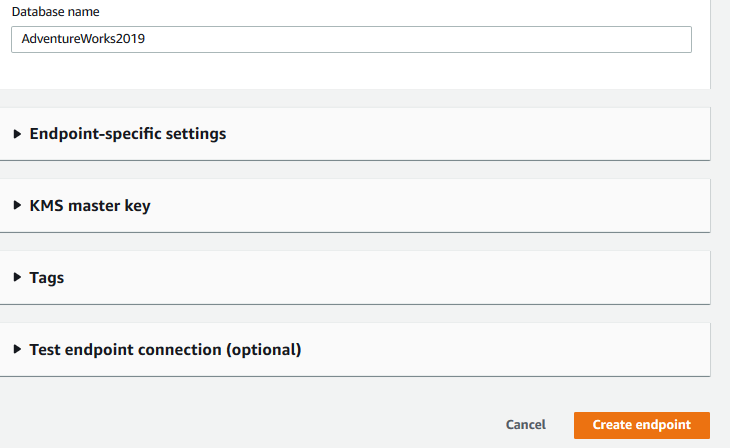This screenshot has width=730, height=448.
Task: Expand Test endpoint connection (optional) heading
Action: (165, 349)
